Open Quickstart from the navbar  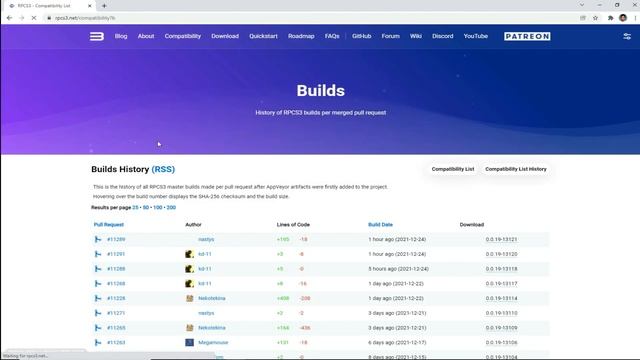(x=263, y=36)
